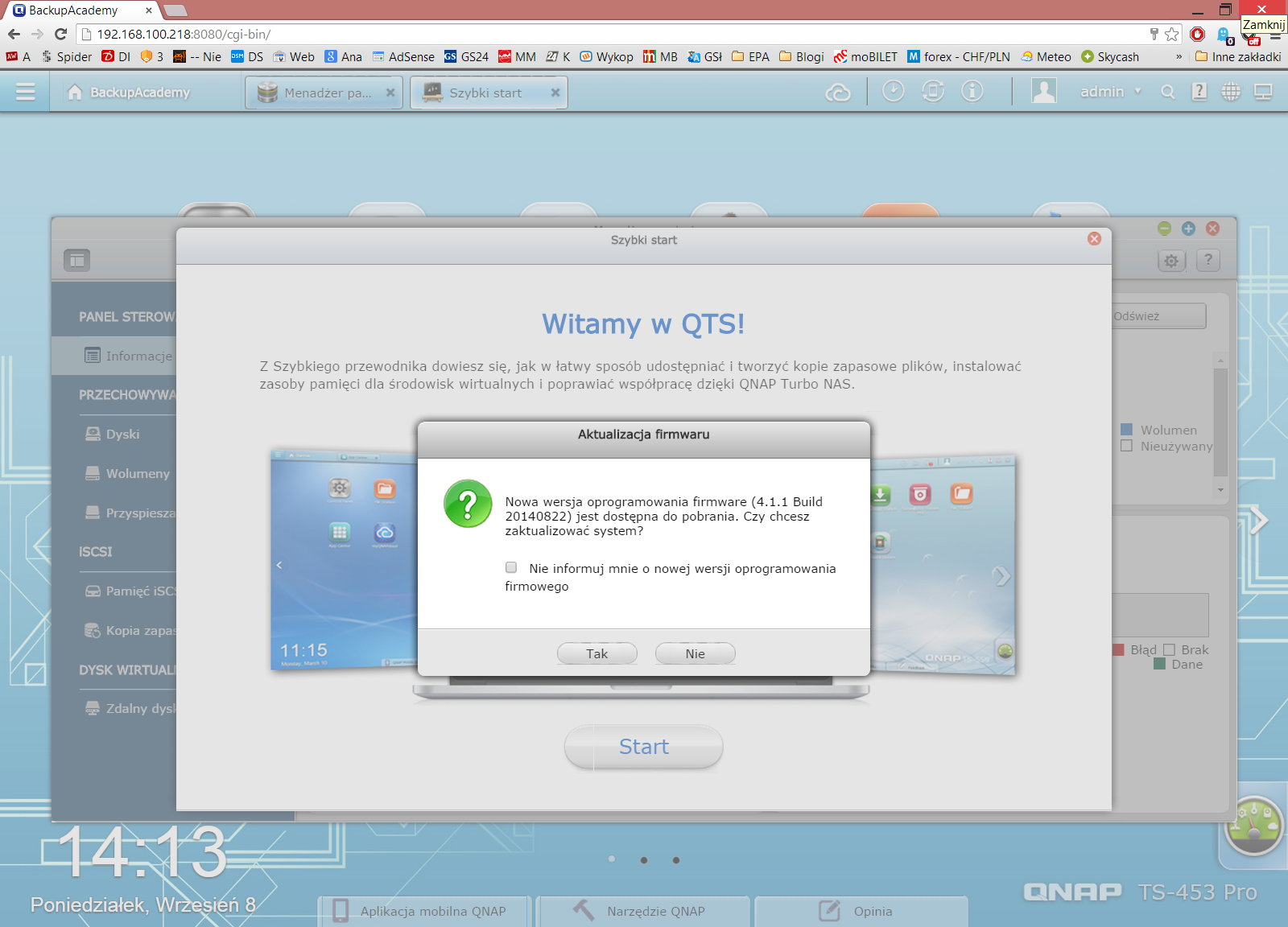Minimize the Storage Manager window green button
1288x927 pixels.
1164,229
